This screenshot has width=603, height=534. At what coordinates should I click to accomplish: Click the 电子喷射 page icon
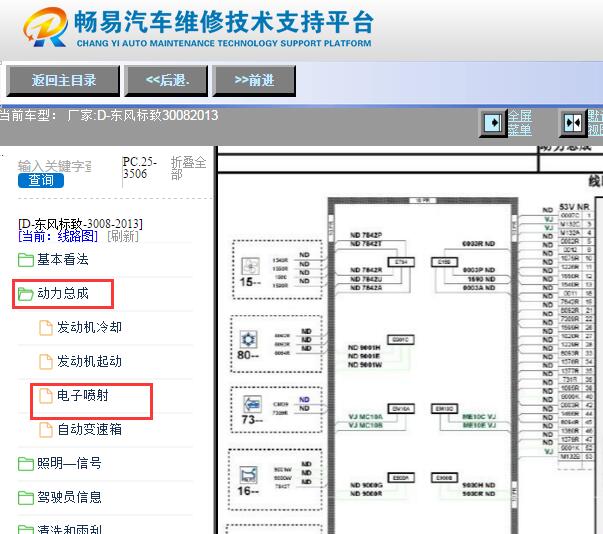(46, 396)
